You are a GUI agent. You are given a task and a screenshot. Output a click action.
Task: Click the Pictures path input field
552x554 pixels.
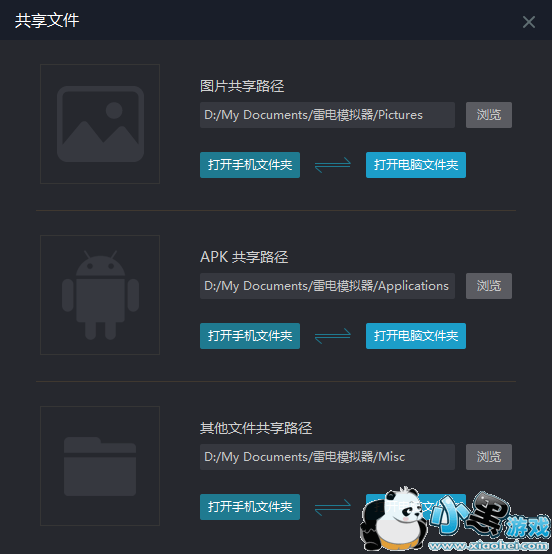(x=327, y=115)
